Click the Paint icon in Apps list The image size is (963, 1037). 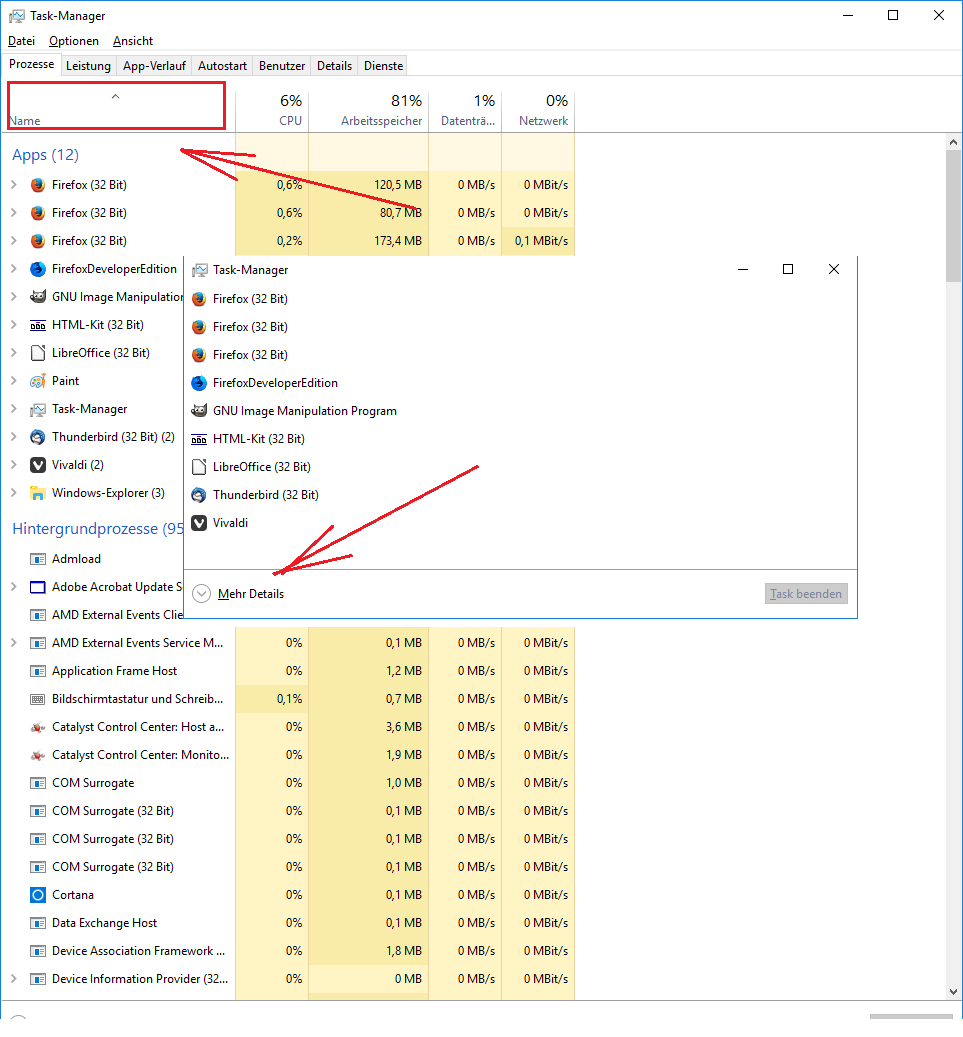tap(38, 381)
